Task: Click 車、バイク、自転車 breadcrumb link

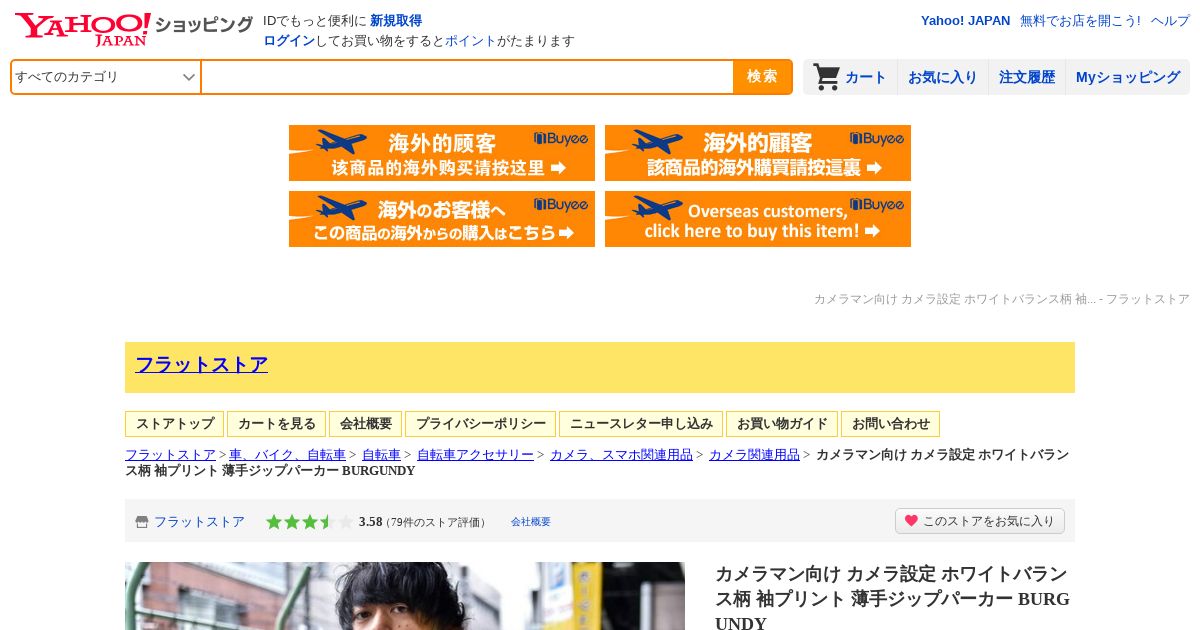Action: 287,455
